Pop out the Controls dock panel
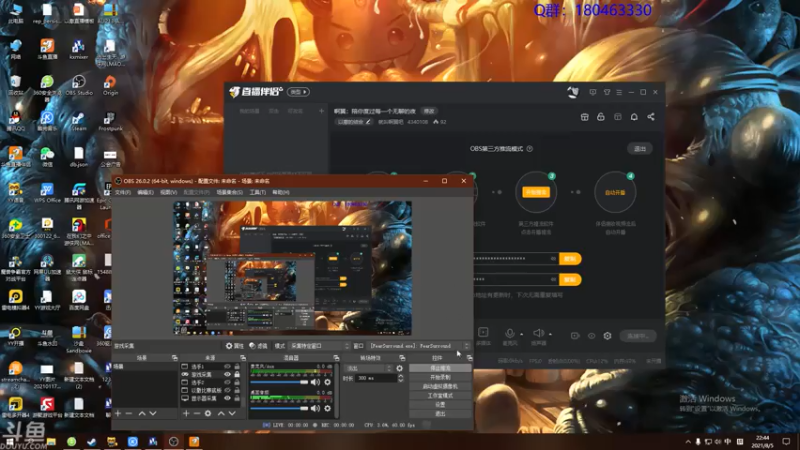 [x=469, y=358]
